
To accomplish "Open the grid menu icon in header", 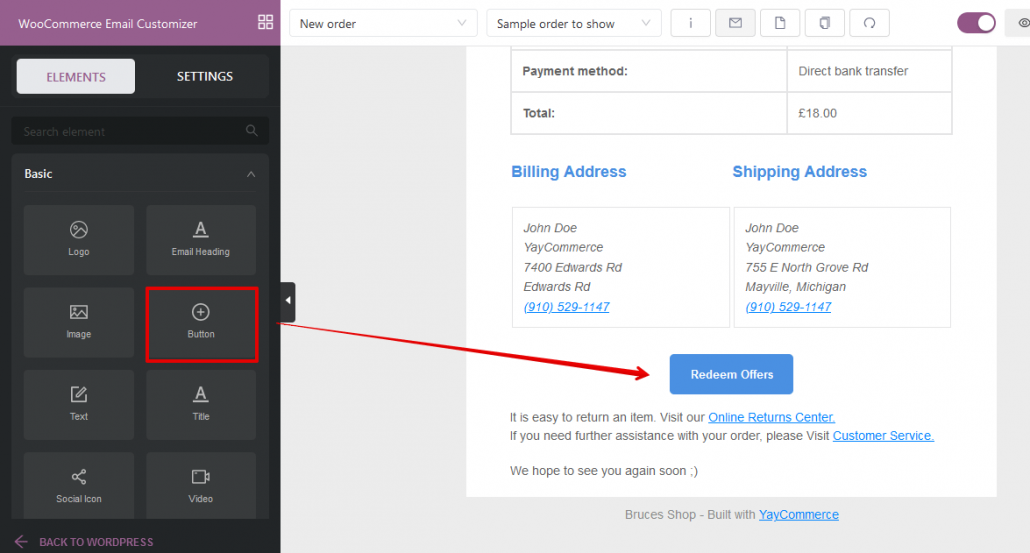I will click(265, 22).
